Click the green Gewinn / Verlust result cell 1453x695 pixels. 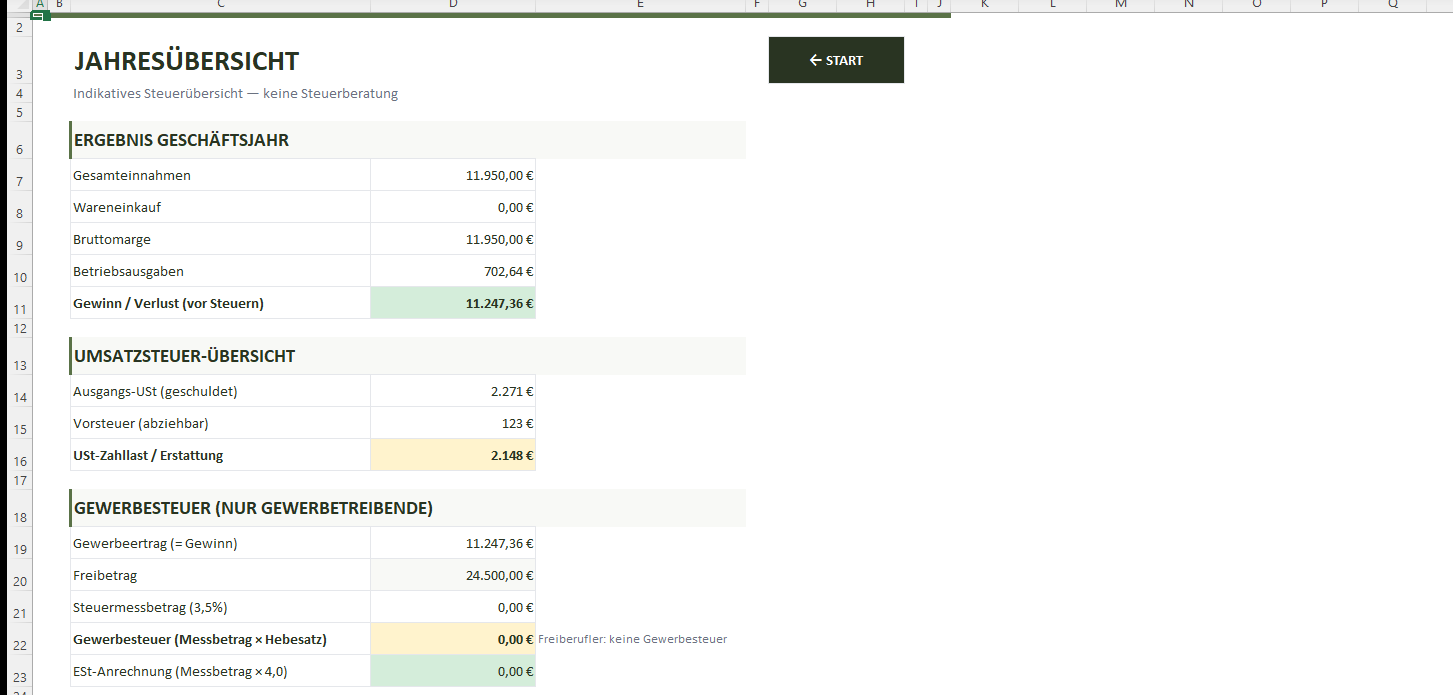click(453, 303)
